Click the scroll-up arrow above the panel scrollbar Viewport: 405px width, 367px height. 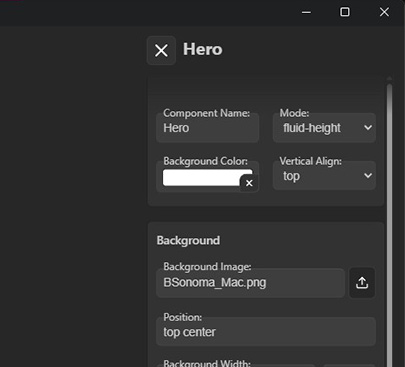pos(389,79)
